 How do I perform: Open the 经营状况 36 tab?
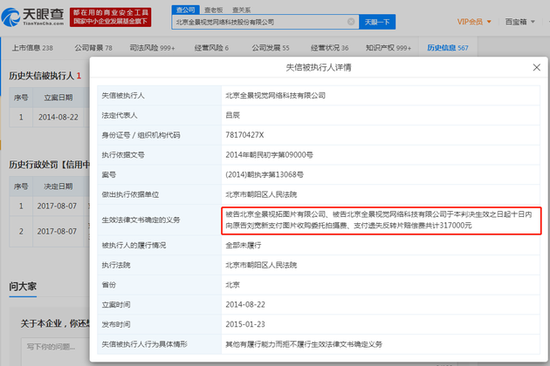(x=329, y=48)
